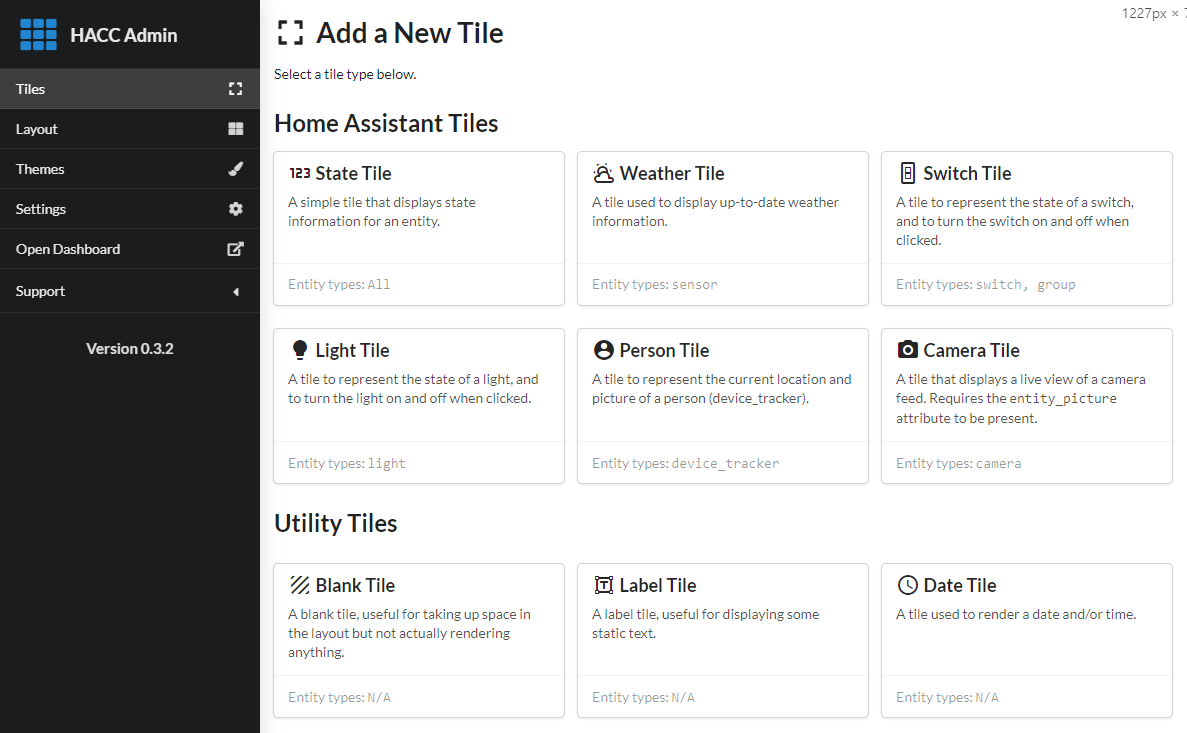Screen dimensions: 1187x733
Task: Click the Settings gear icon
Action: (236, 209)
